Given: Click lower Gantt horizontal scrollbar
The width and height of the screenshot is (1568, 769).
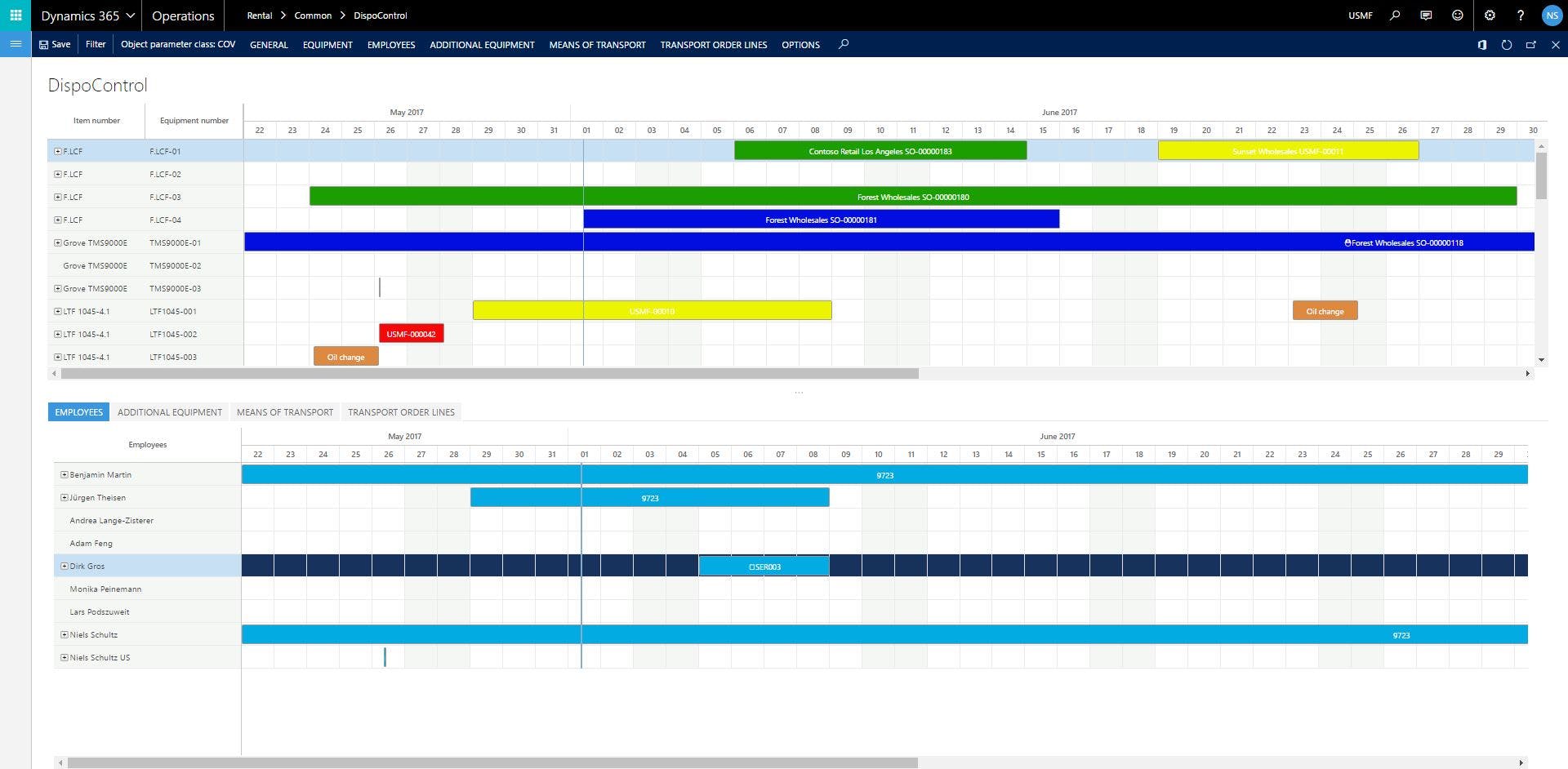Looking at the screenshot, I should [492, 762].
